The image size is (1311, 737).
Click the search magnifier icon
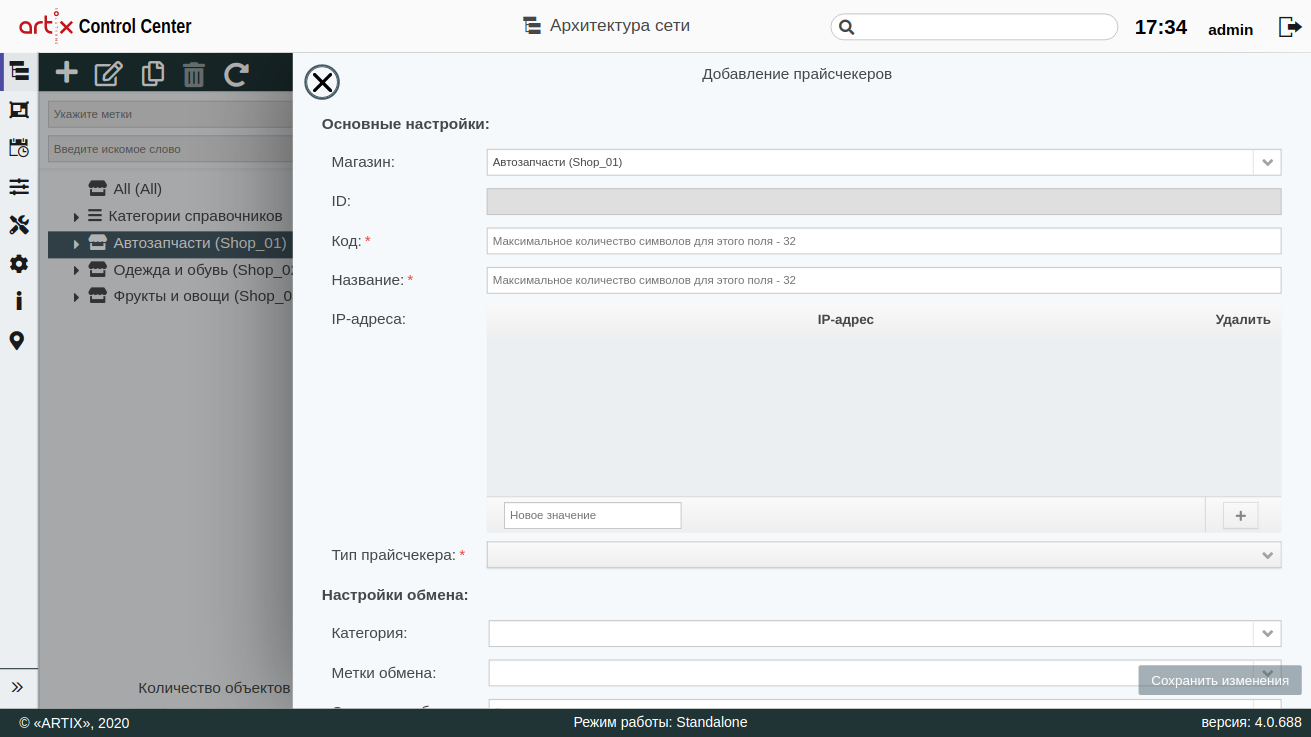point(846,27)
